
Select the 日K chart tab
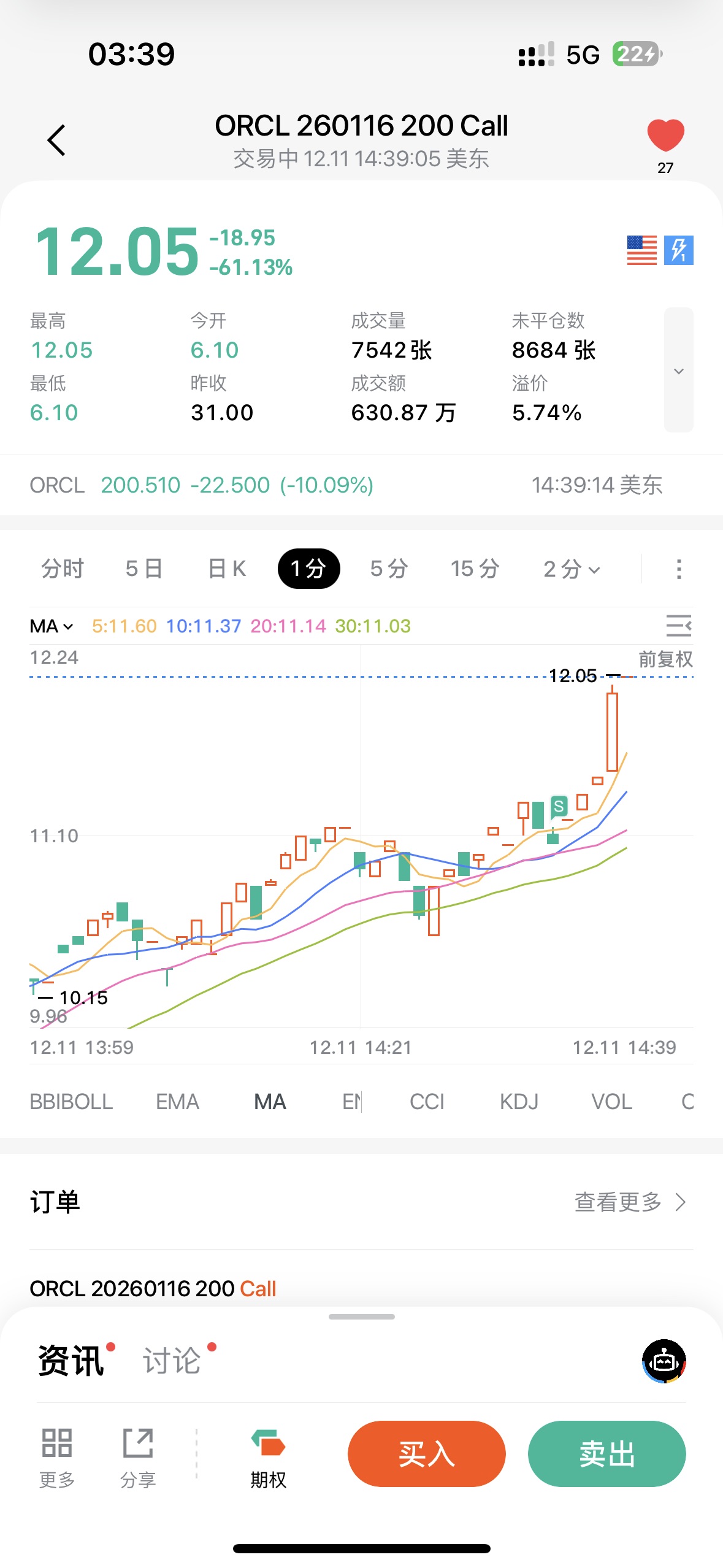pyautogui.click(x=227, y=569)
